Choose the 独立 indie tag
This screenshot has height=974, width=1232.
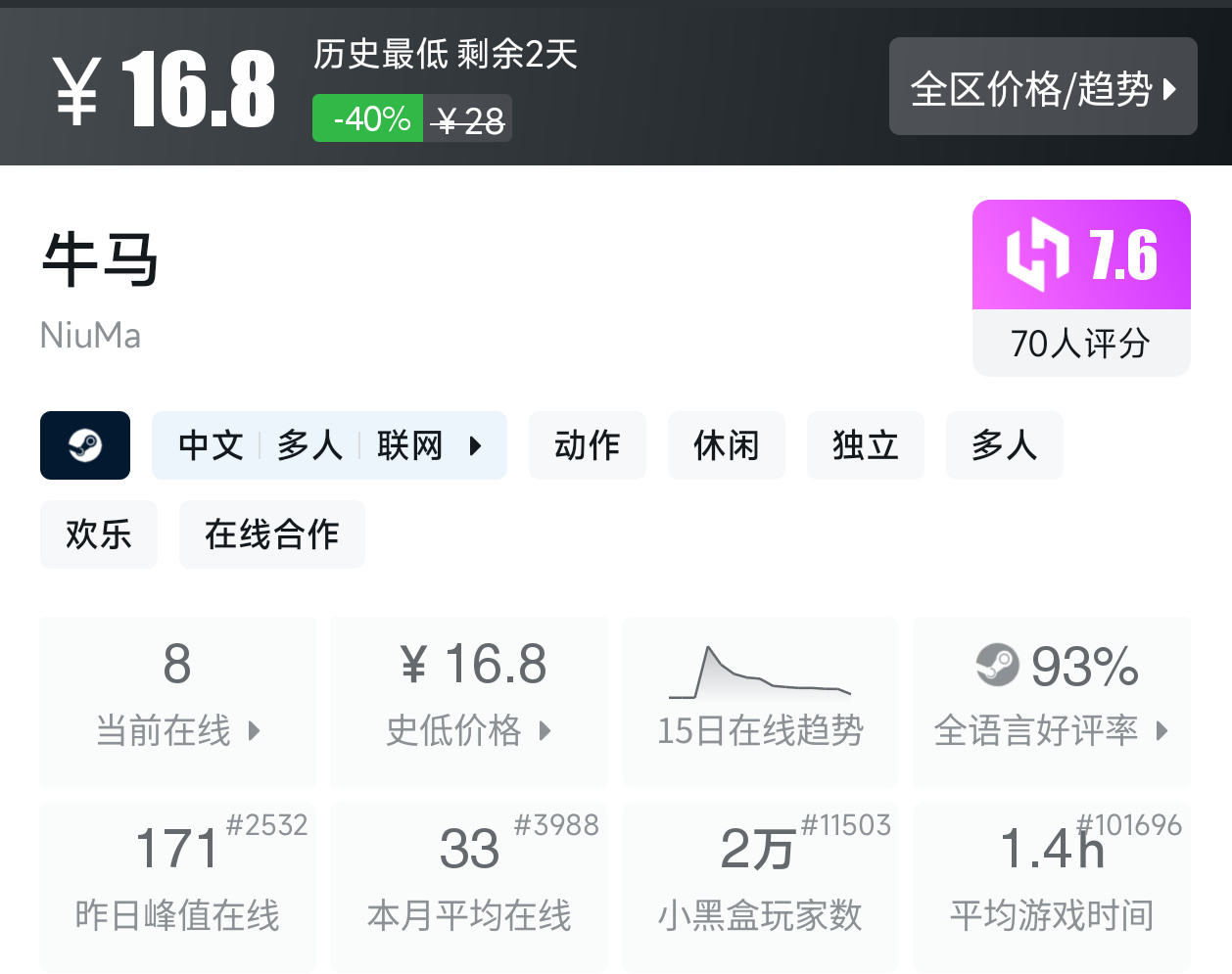click(866, 445)
